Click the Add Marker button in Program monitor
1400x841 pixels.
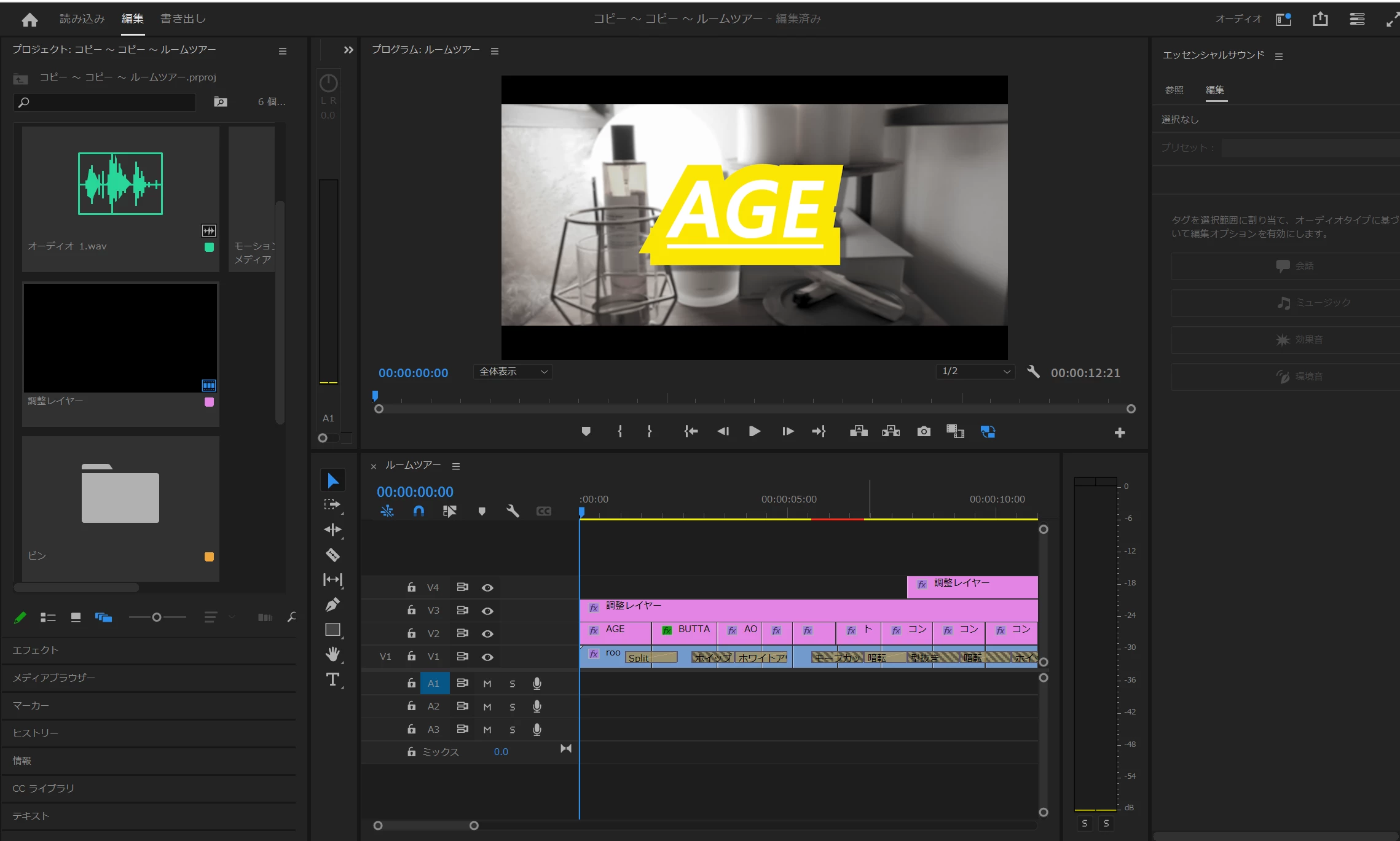(586, 432)
